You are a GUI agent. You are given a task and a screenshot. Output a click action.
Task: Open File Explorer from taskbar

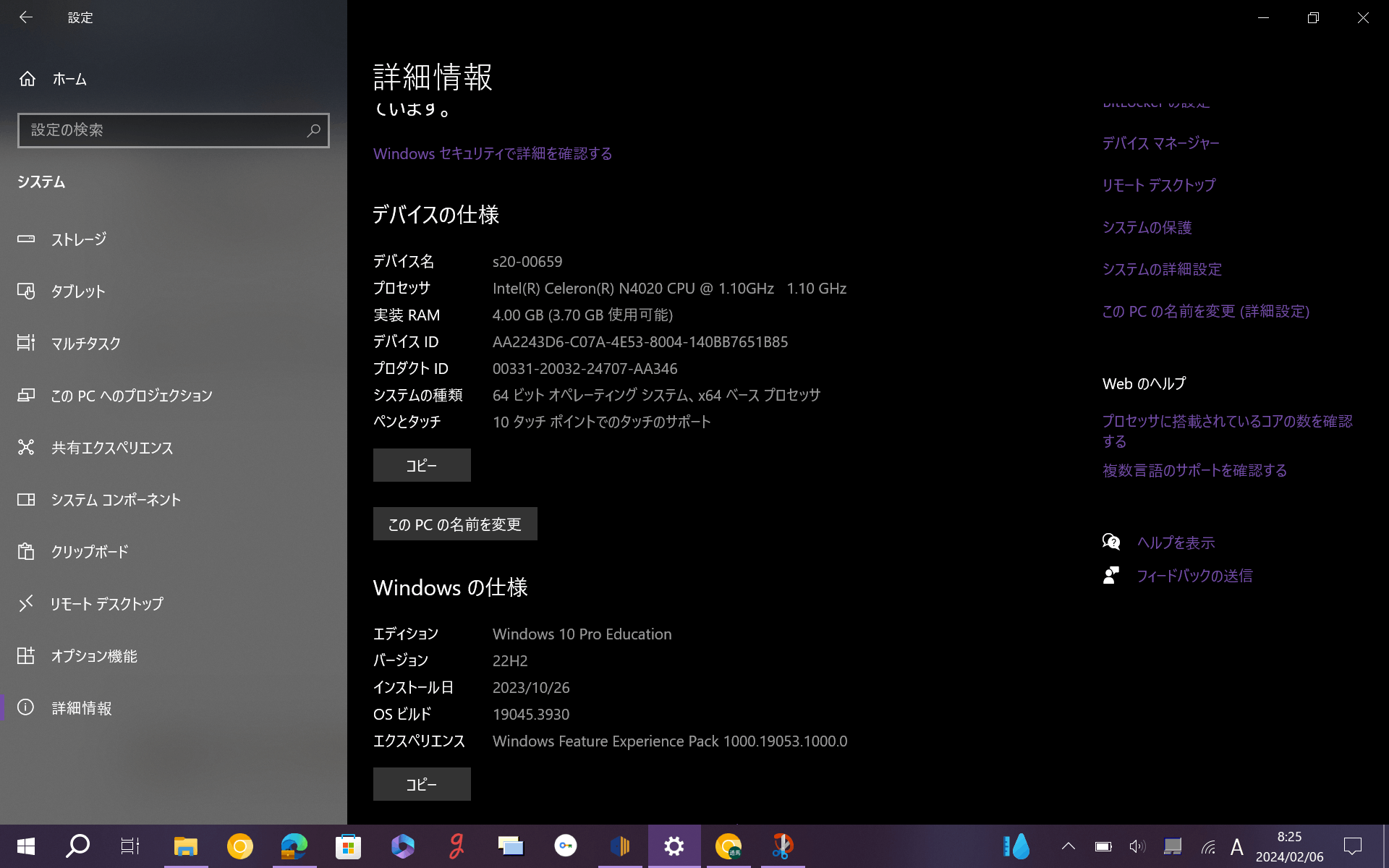[x=185, y=846]
